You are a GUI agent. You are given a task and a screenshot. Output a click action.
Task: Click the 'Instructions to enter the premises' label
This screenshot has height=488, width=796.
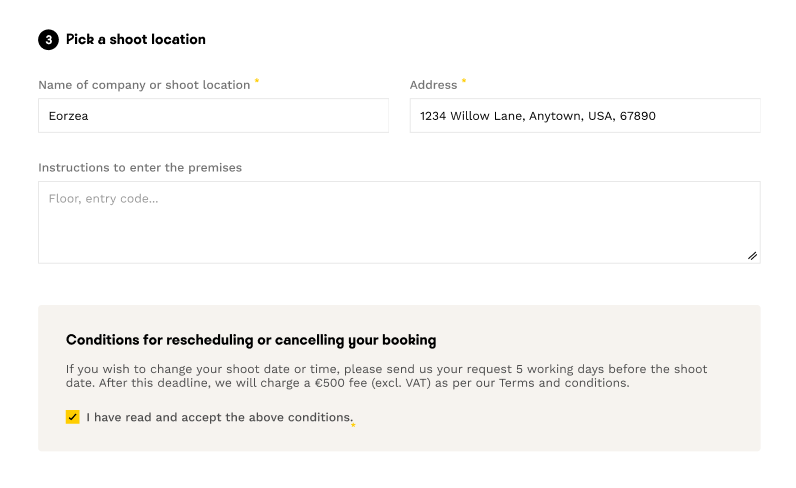(140, 168)
